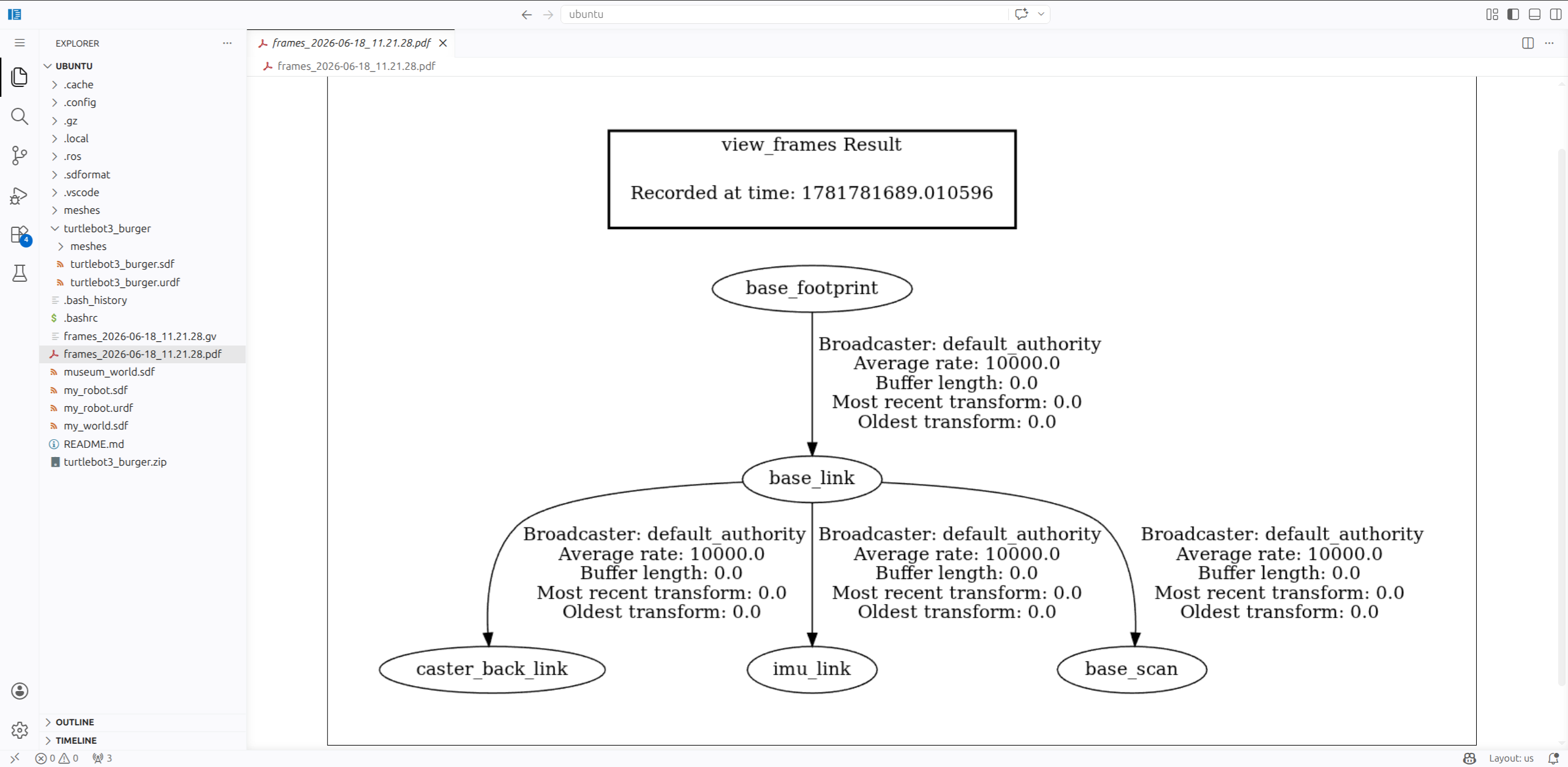The width and height of the screenshot is (1568, 767).
Task: Collapse the turtlebot3_burger folder
Action: tap(143, 229)
